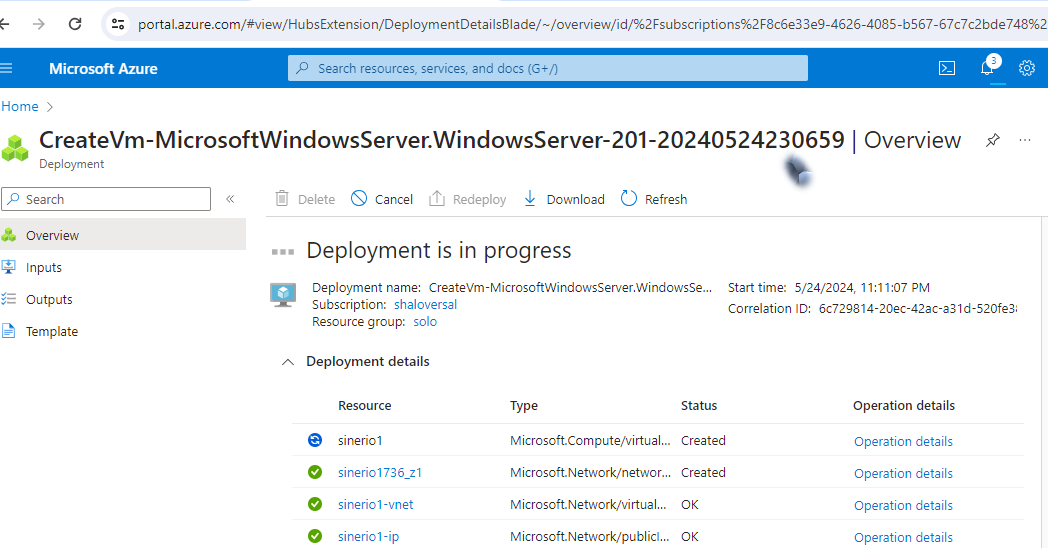Open the Cloud Shell icon
The image size is (1048, 548).
click(x=946, y=68)
